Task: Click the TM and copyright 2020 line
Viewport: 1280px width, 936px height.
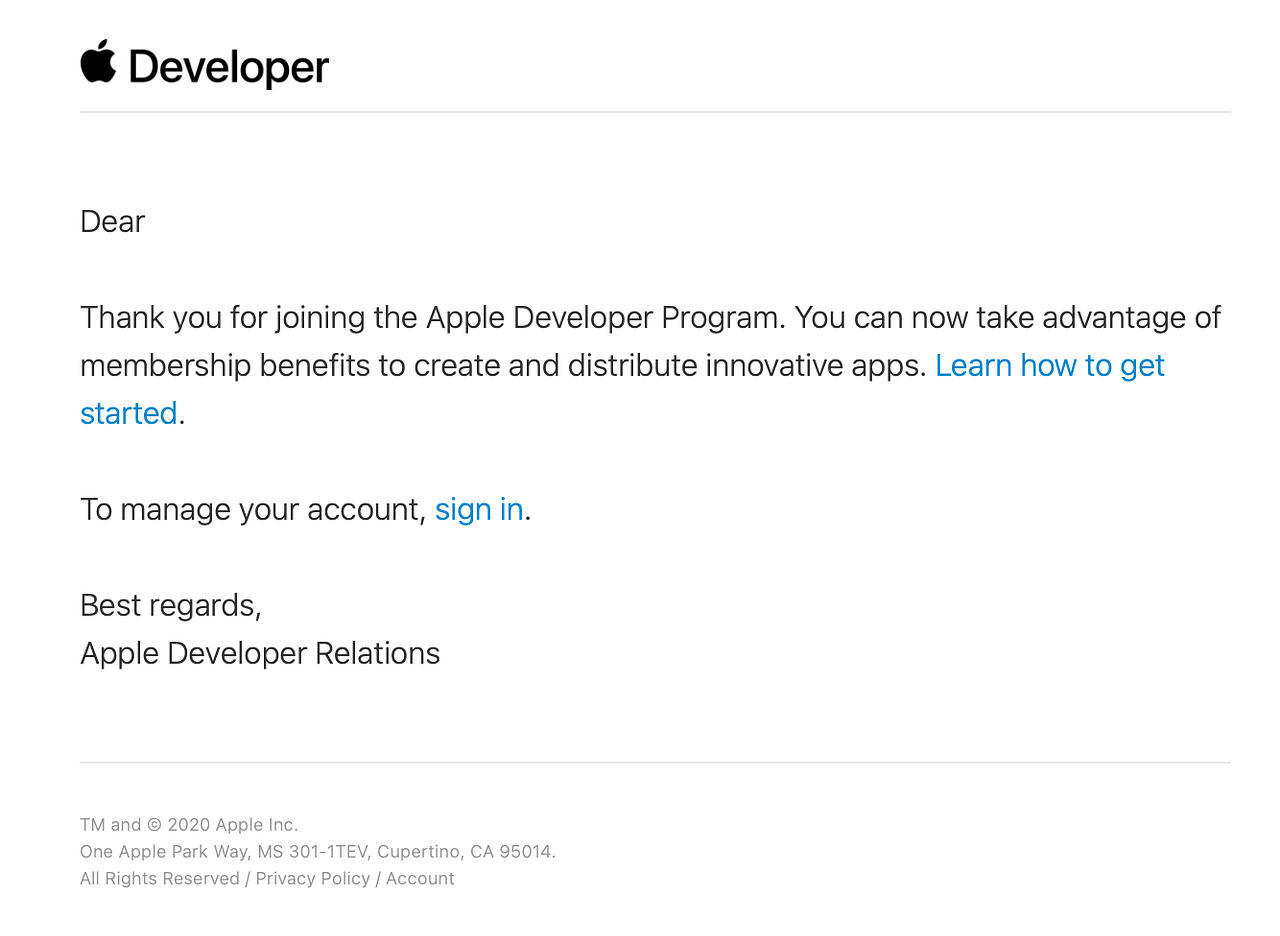Action: click(188, 824)
